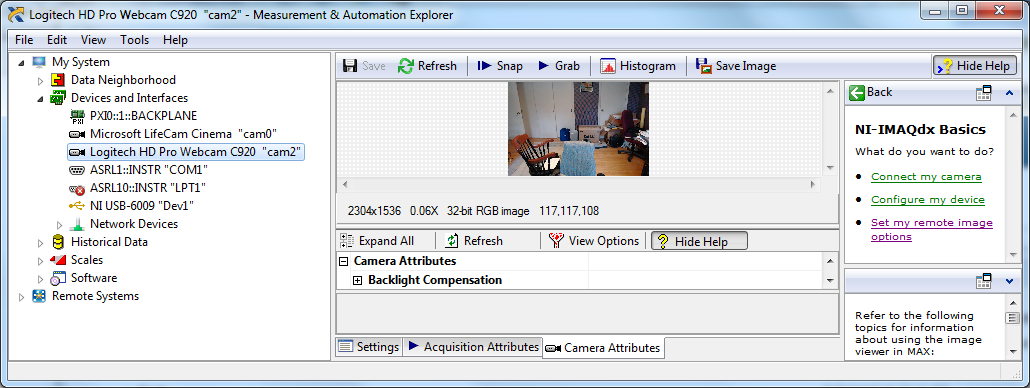Refresh the camera from top toolbar
1030x388 pixels.
(428, 66)
